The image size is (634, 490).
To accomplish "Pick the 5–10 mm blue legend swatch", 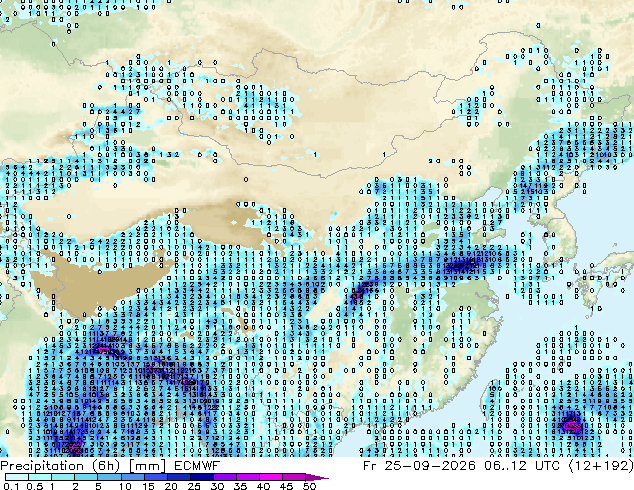I will 109,477.
